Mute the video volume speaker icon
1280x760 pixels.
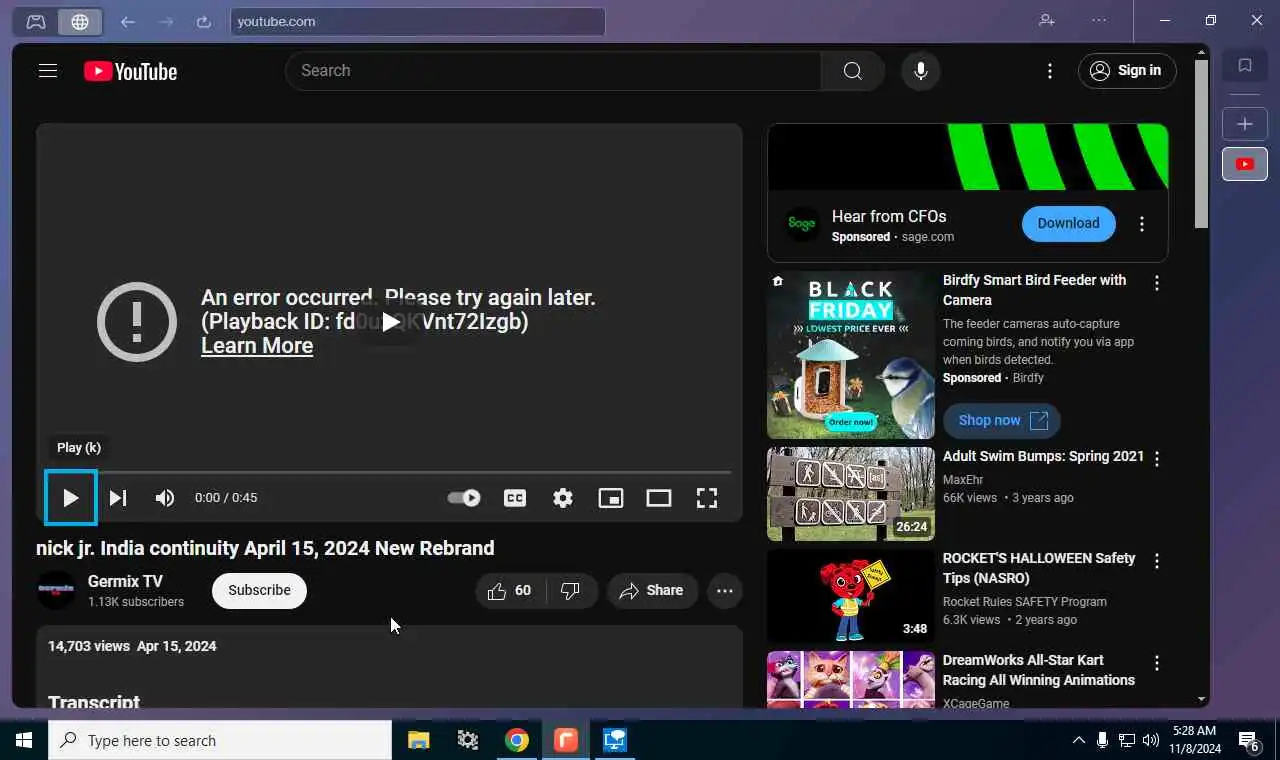165,497
